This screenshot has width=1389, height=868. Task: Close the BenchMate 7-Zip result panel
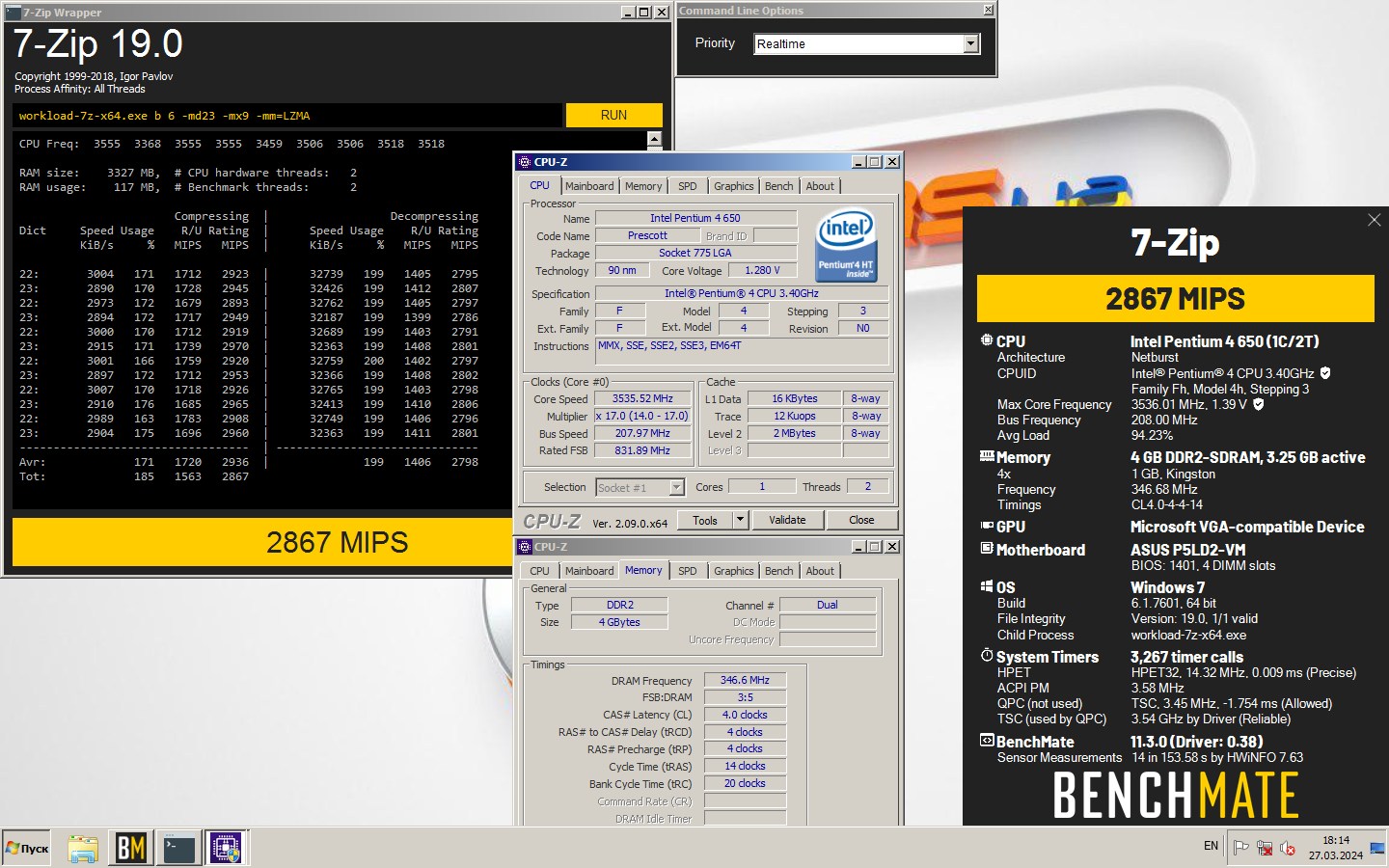(1375, 220)
